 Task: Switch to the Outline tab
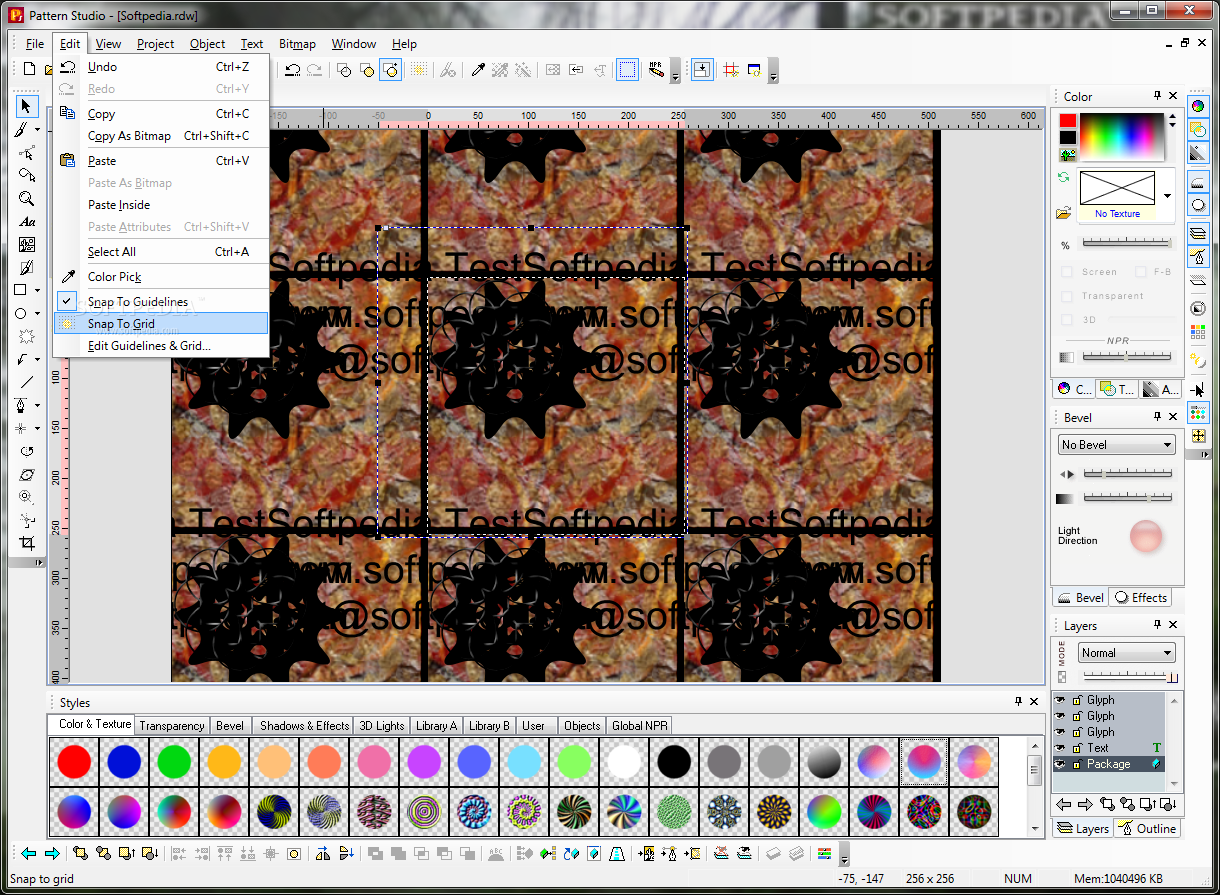(x=1147, y=829)
